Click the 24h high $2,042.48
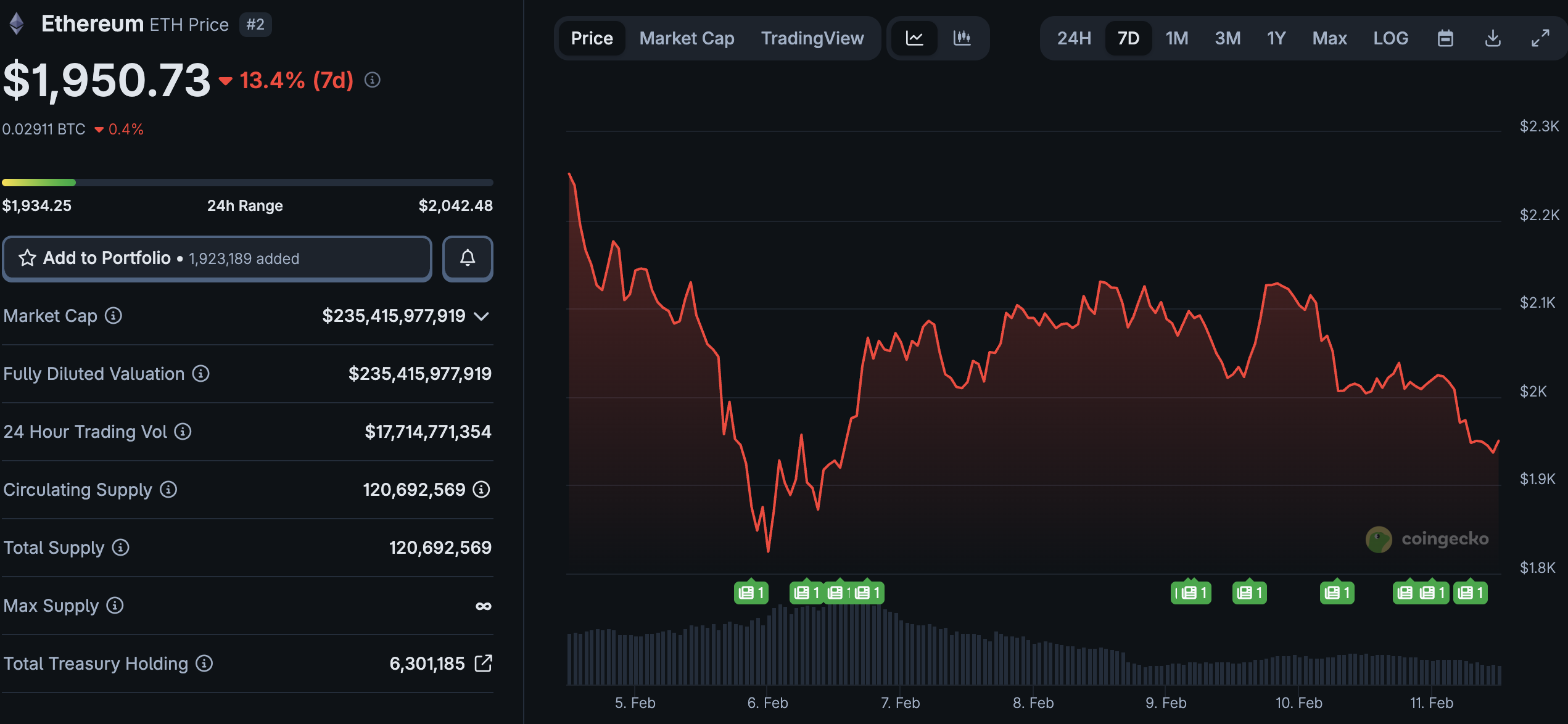 pyautogui.click(x=456, y=205)
